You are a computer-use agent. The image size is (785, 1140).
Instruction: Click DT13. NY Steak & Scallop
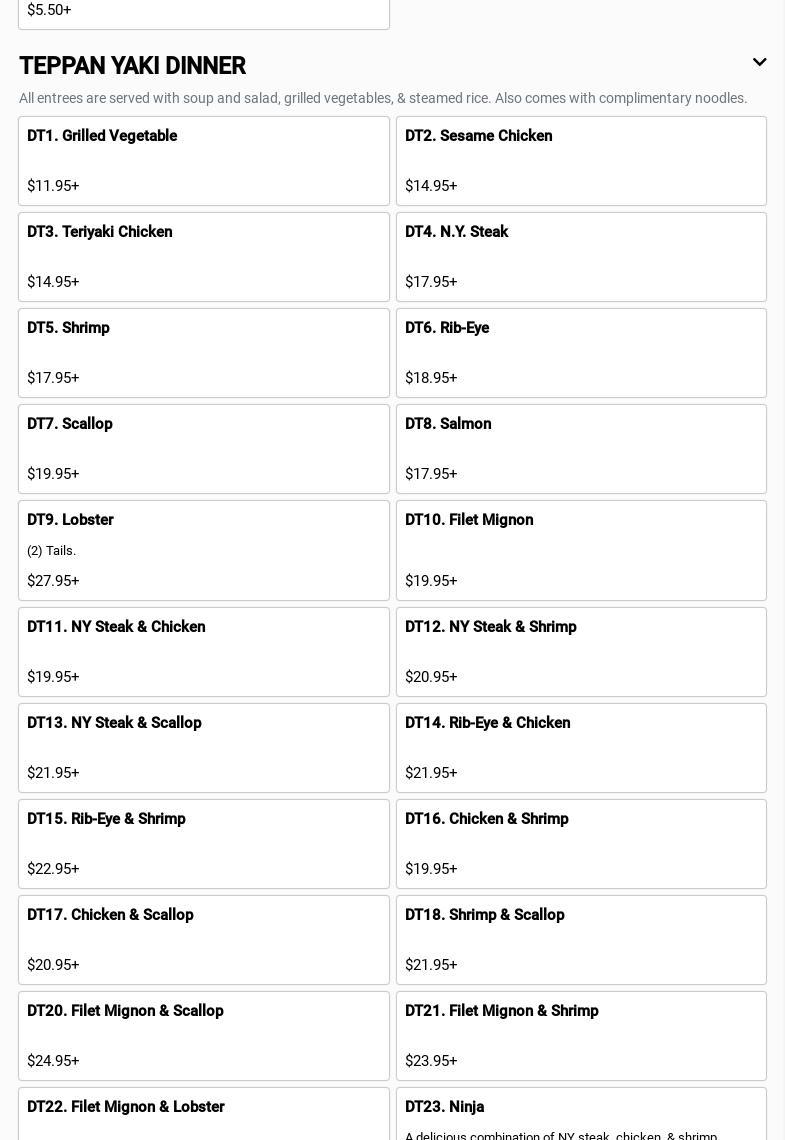203,748
